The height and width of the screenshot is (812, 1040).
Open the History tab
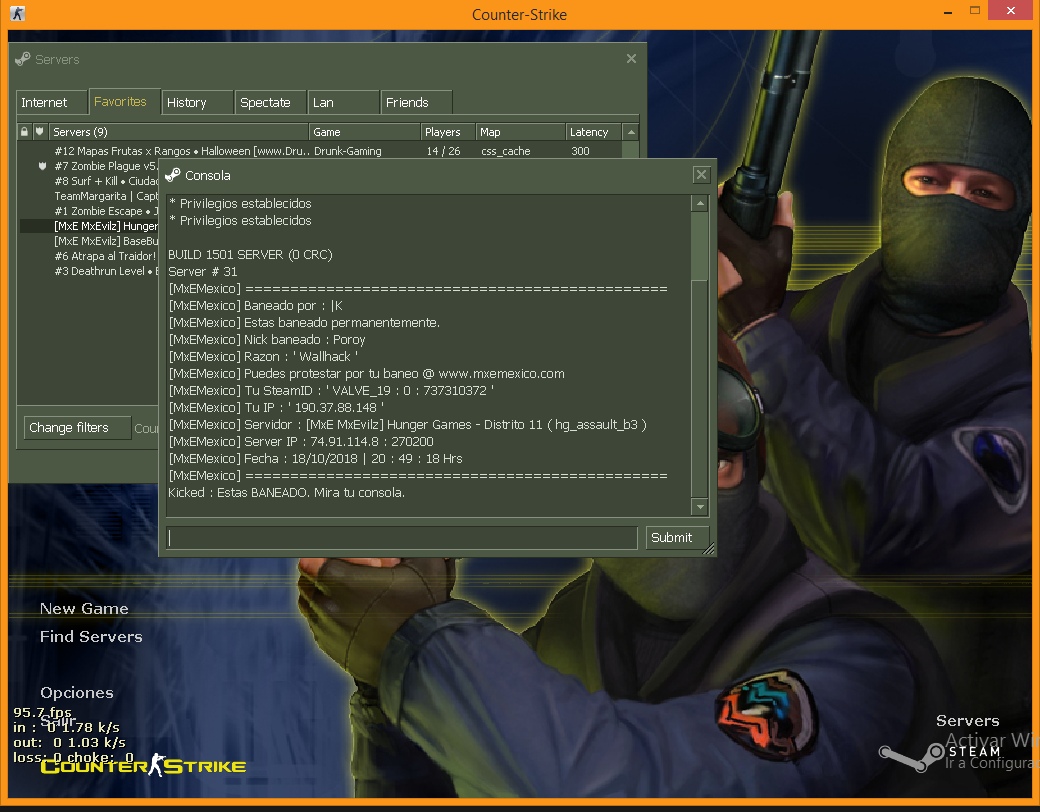click(197, 103)
